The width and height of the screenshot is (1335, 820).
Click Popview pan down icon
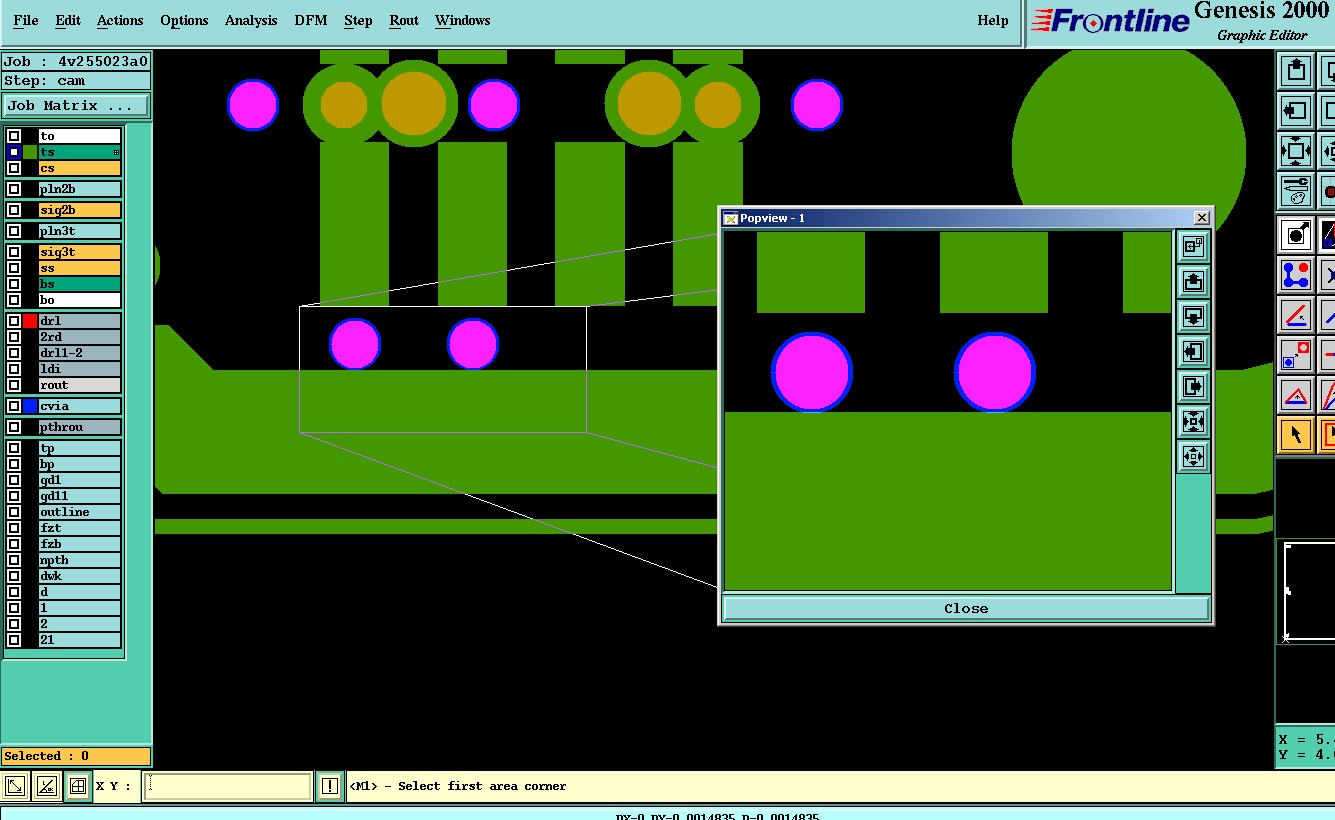(x=1192, y=316)
